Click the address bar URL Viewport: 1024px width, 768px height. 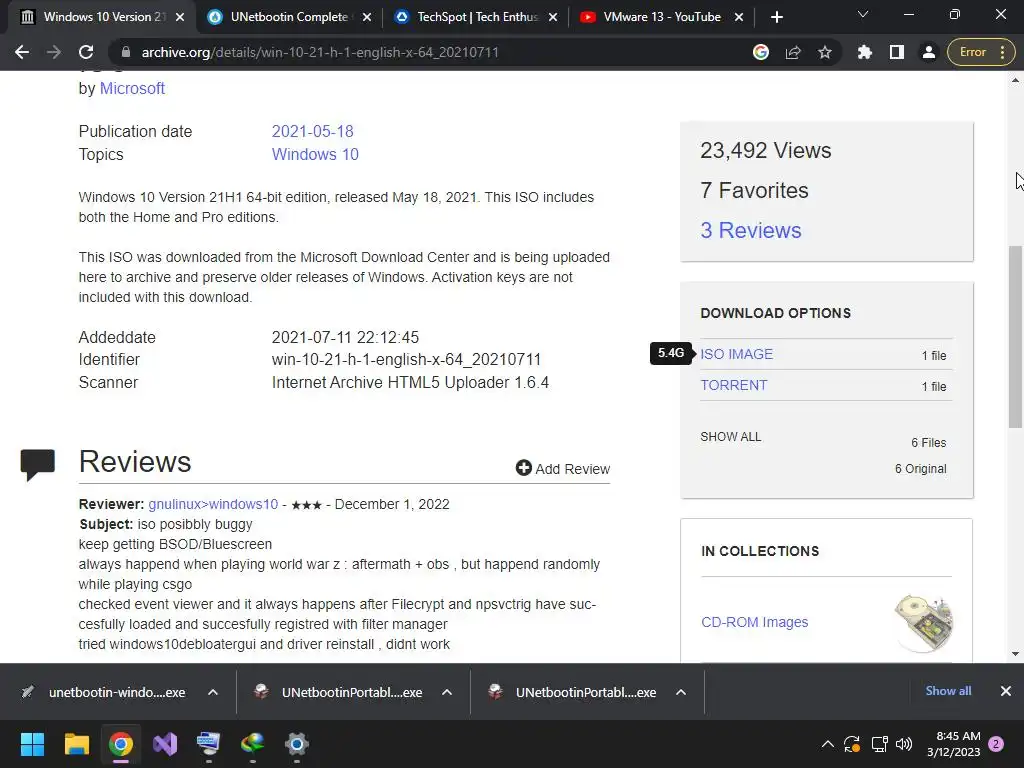(x=320, y=52)
